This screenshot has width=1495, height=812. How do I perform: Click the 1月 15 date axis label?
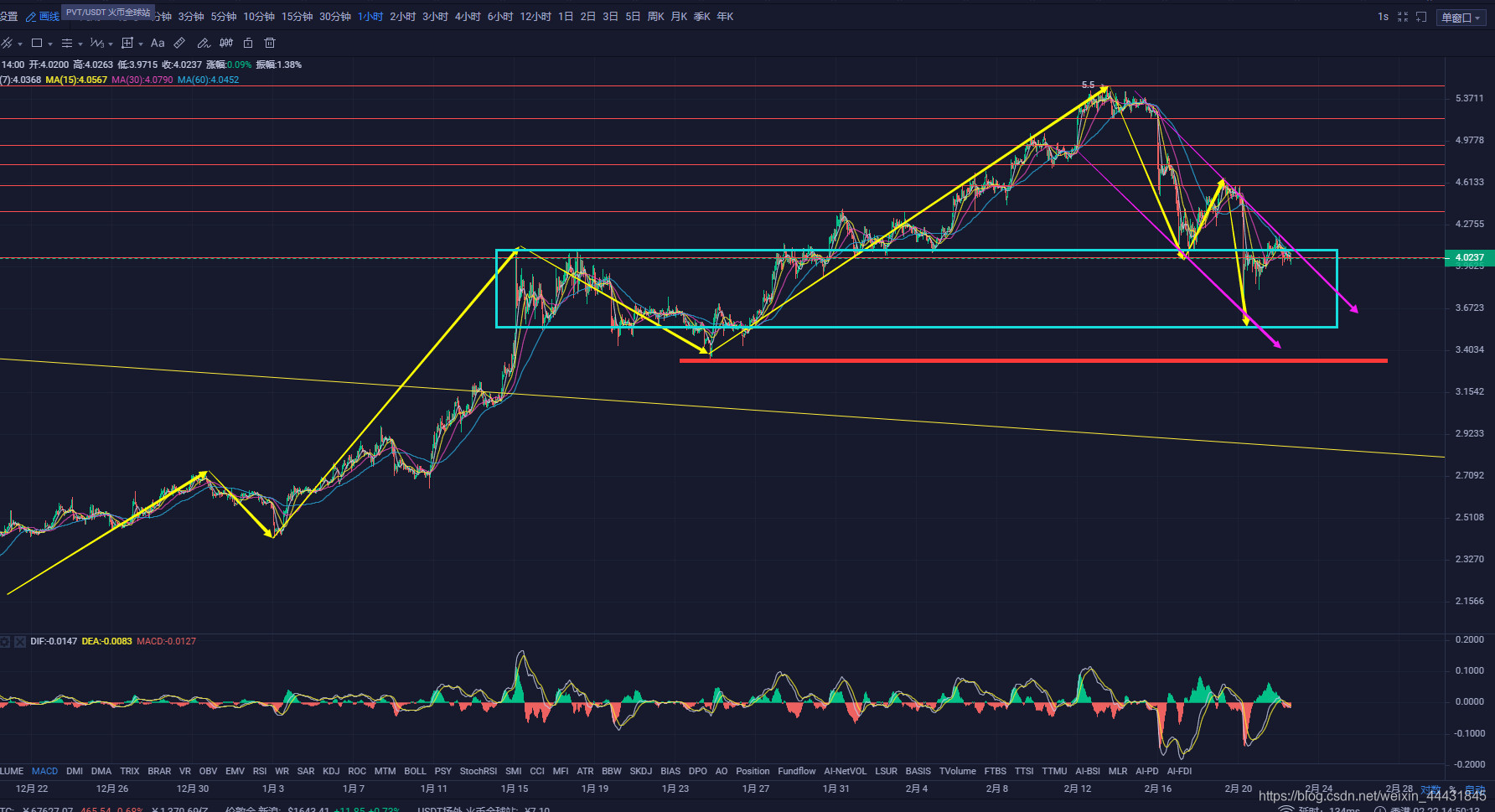pos(515,789)
